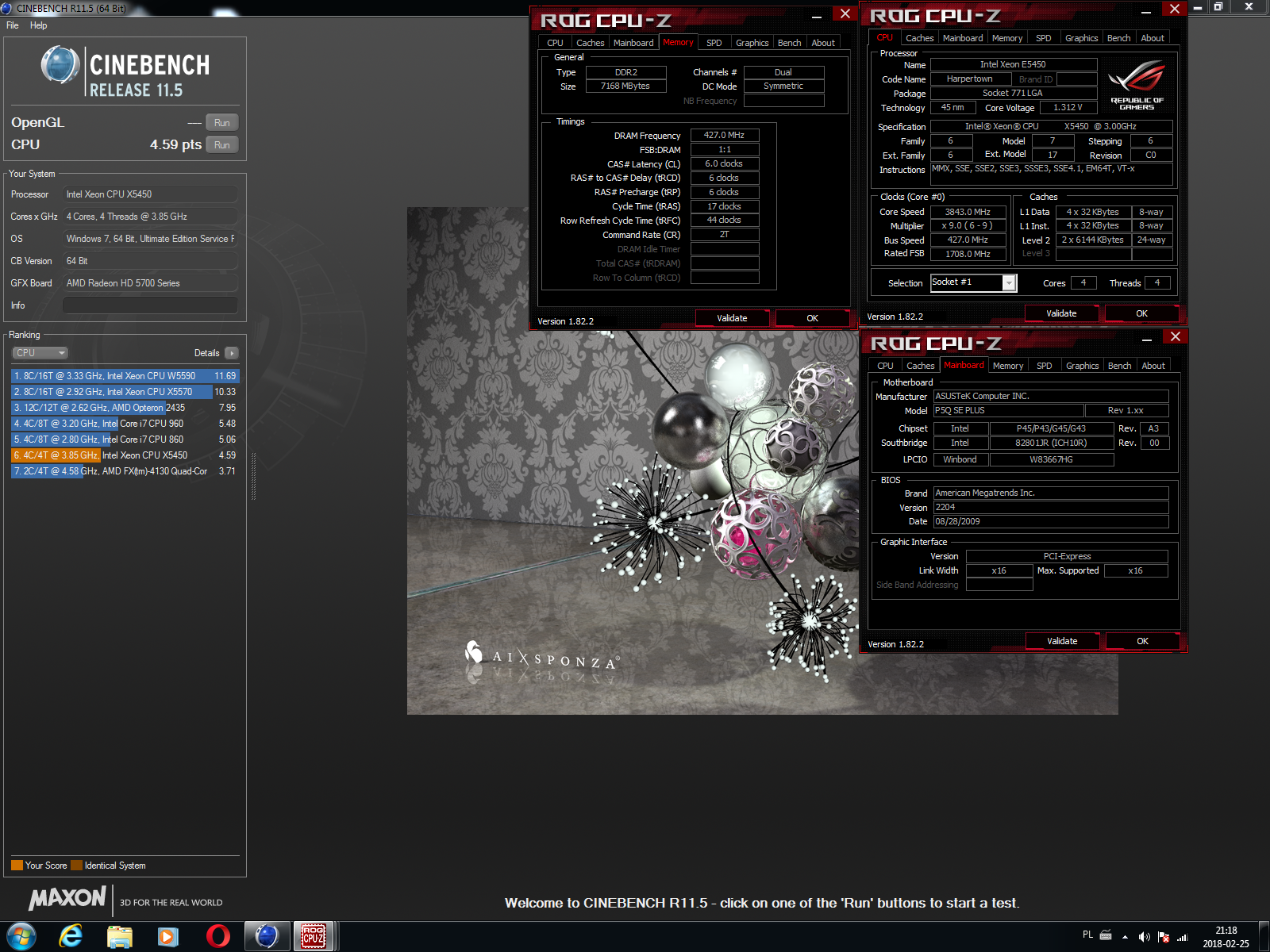Click Cinebench logo sphere
Screen dimensions: 1270x952
pos(60,65)
